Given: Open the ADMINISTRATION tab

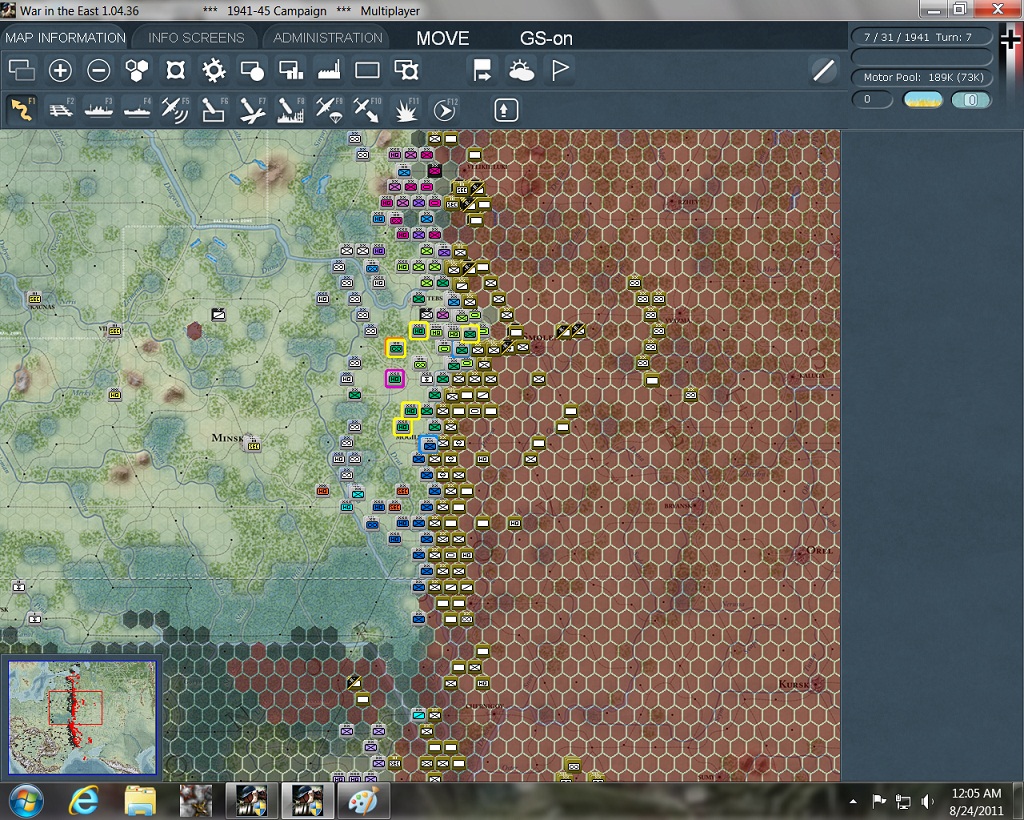Looking at the screenshot, I should (328, 38).
